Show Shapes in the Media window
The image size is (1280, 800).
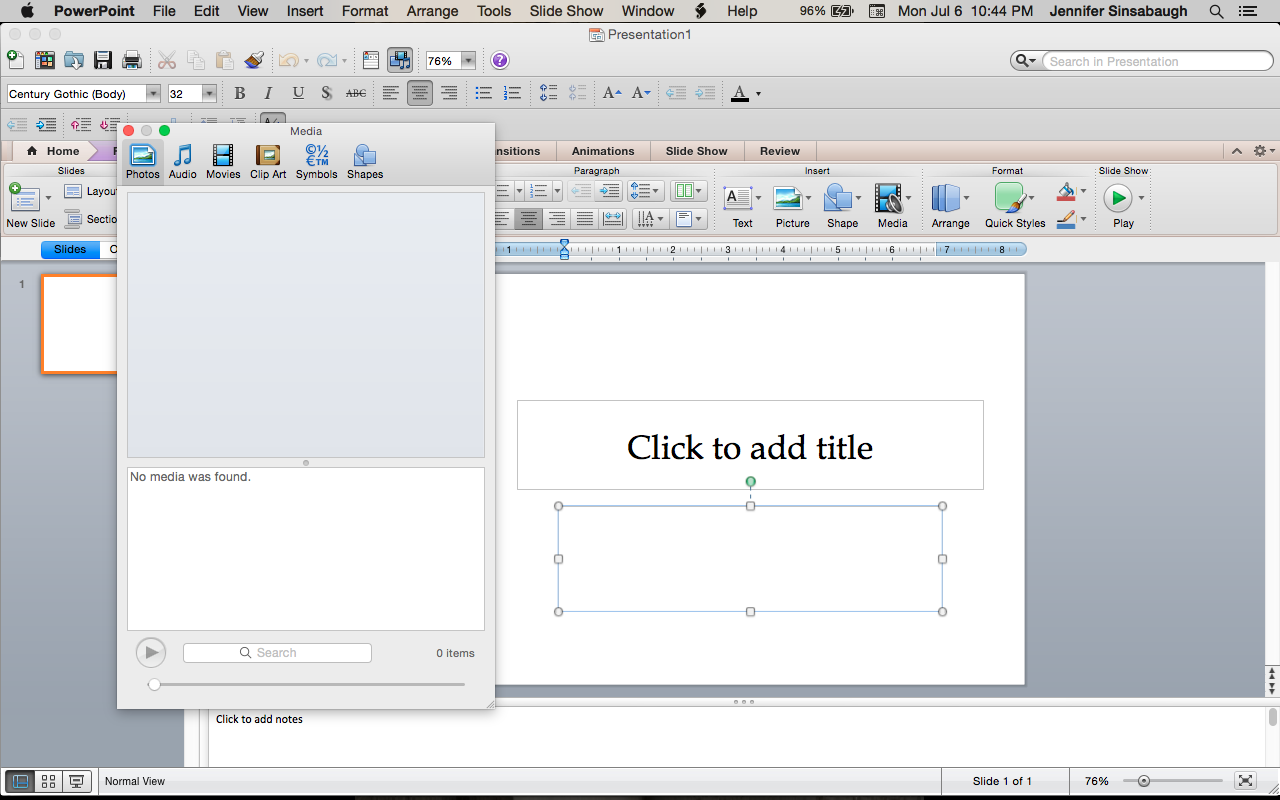click(365, 161)
